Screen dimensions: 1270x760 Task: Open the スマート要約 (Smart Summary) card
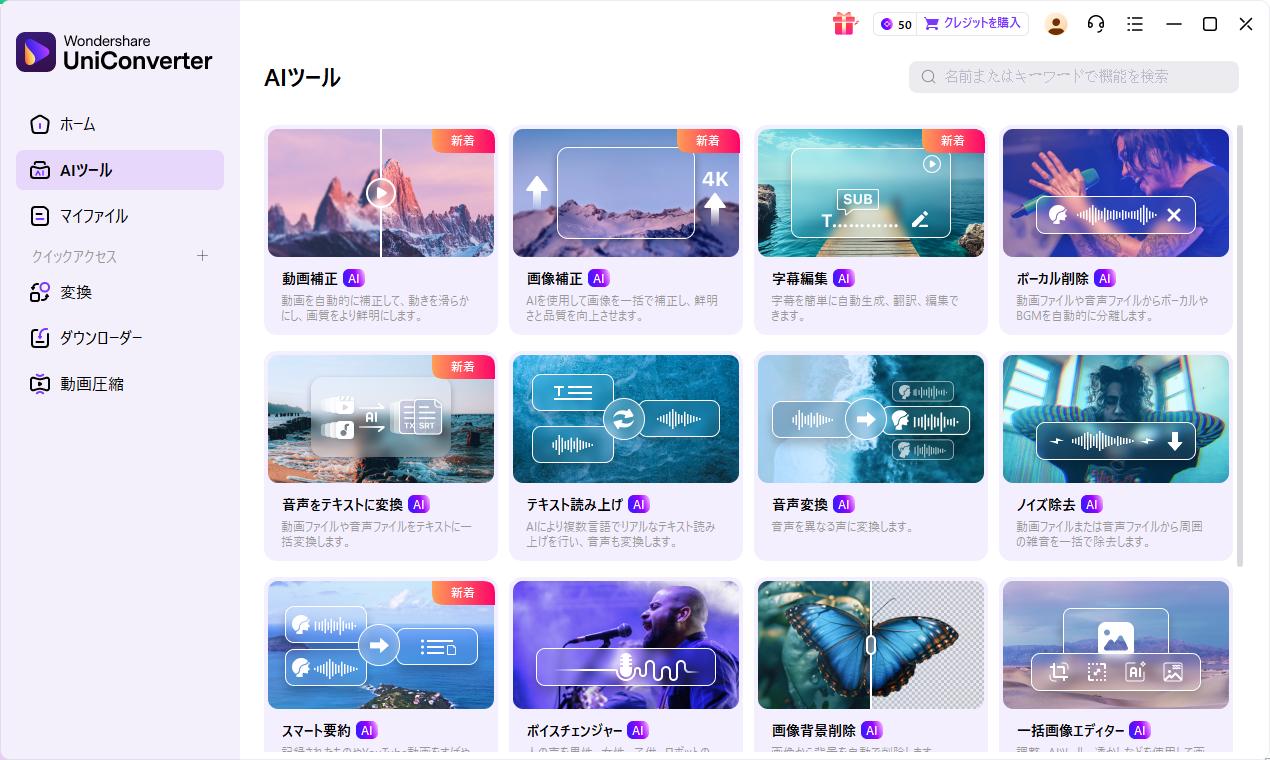pos(380,660)
